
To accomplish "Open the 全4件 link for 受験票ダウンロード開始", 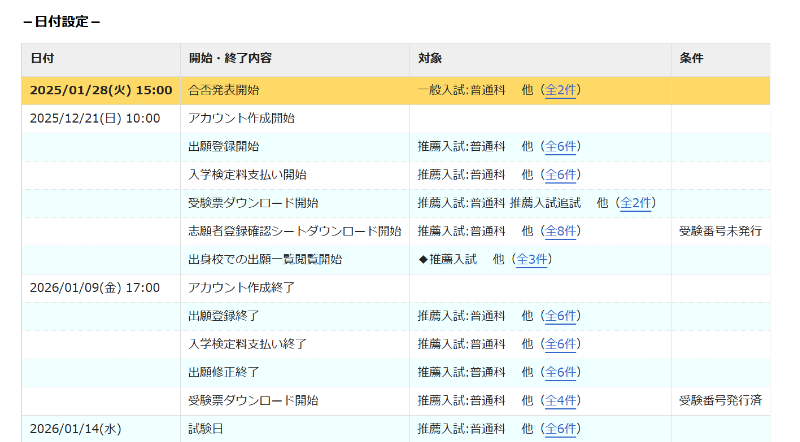I will [x=560, y=400].
